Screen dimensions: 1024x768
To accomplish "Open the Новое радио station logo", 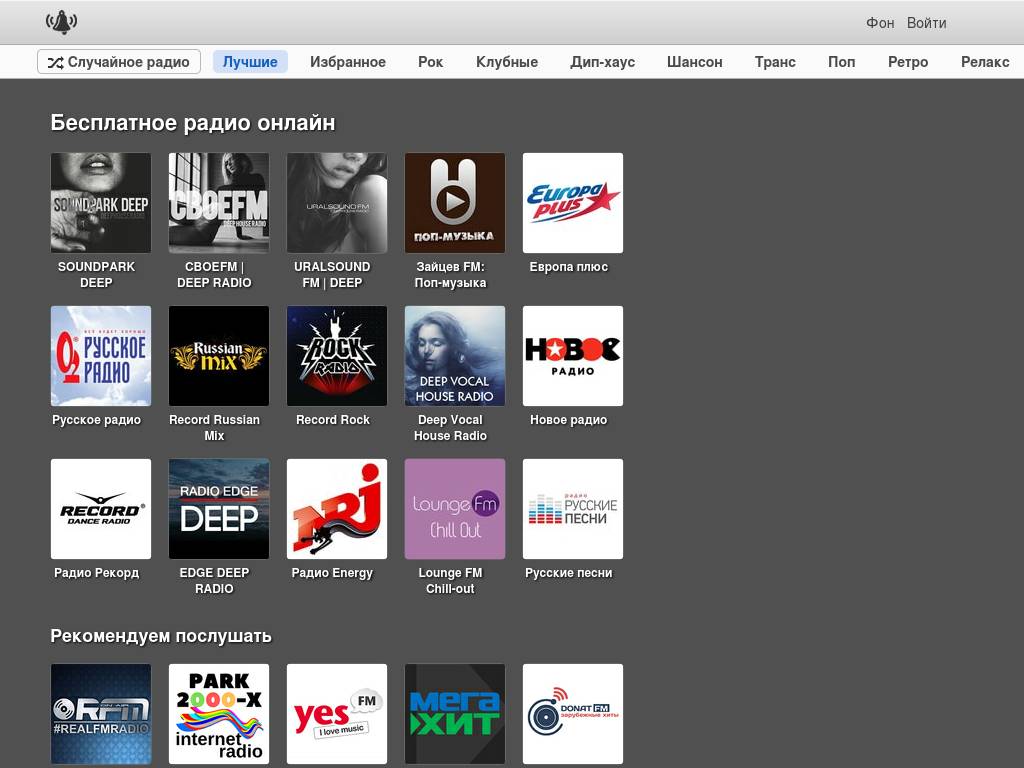I will pyautogui.click(x=572, y=356).
